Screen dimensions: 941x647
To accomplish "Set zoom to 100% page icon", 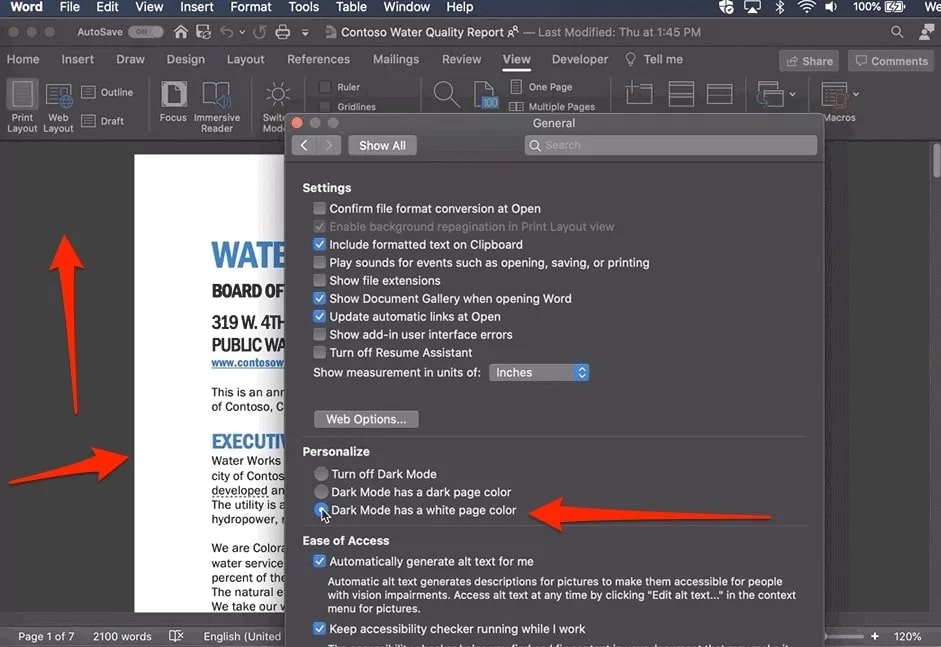I will [485, 94].
